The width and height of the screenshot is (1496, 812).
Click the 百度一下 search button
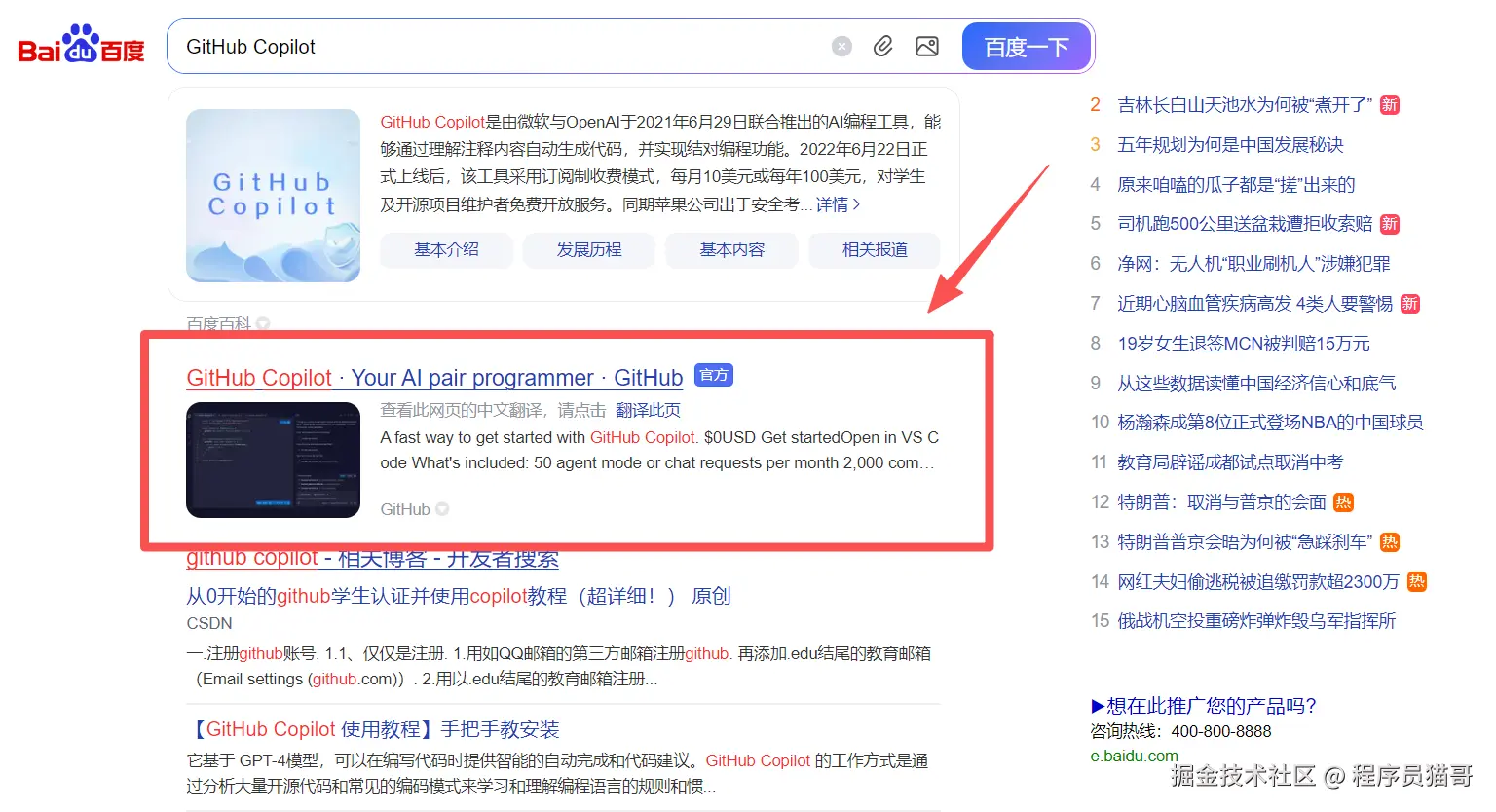coord(1027,47)
